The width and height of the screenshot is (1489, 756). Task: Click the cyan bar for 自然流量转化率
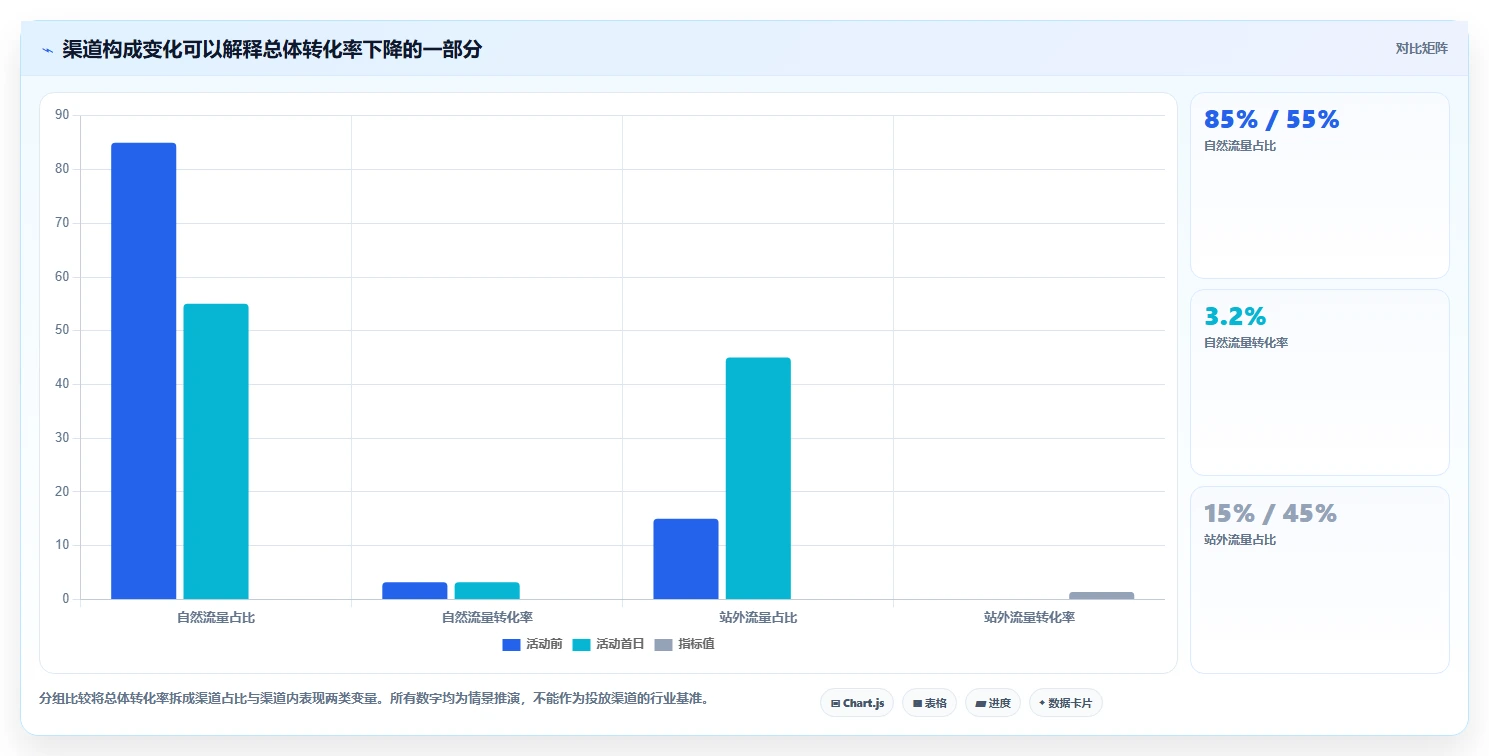point(487,591)
